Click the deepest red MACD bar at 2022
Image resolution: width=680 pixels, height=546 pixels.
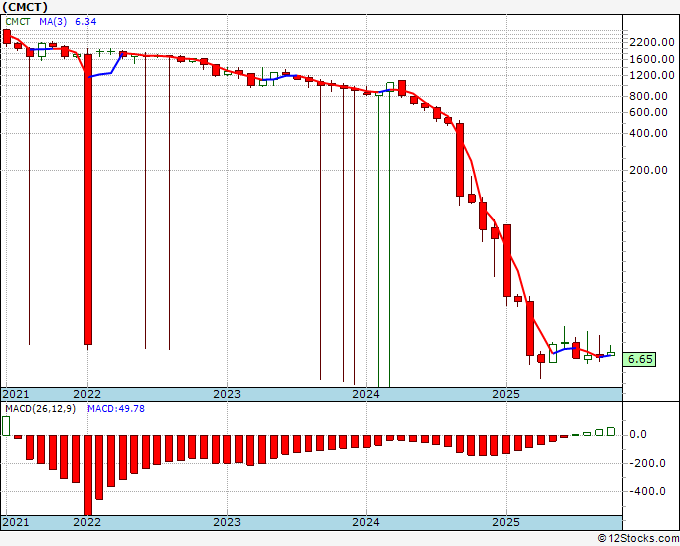(x=88, y=475)
